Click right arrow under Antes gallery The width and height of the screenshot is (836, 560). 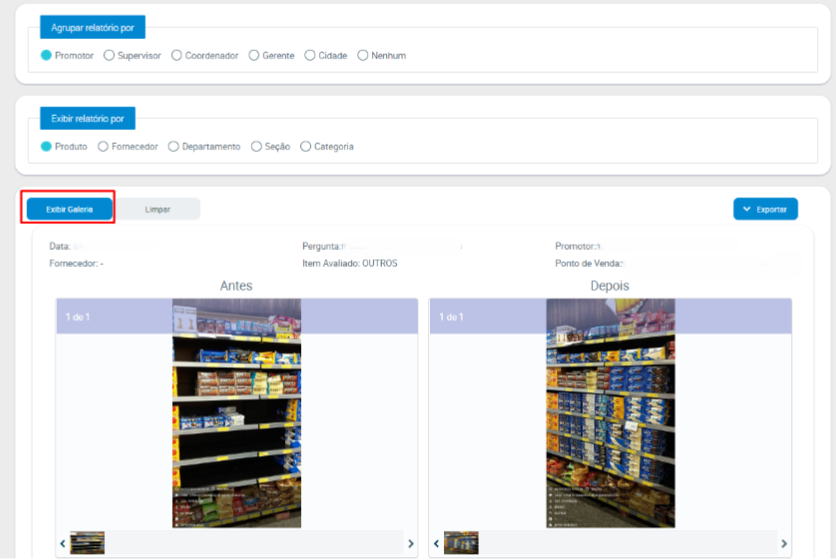(410, 543)
